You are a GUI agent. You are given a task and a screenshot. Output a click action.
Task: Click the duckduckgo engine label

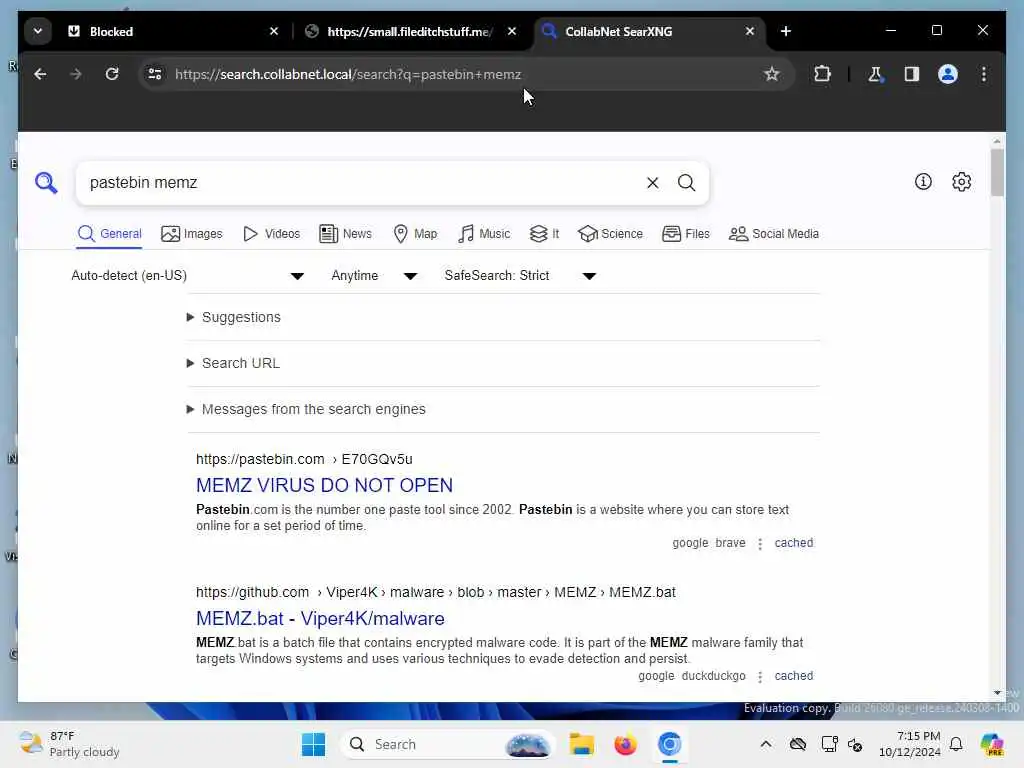coord(713,676)
